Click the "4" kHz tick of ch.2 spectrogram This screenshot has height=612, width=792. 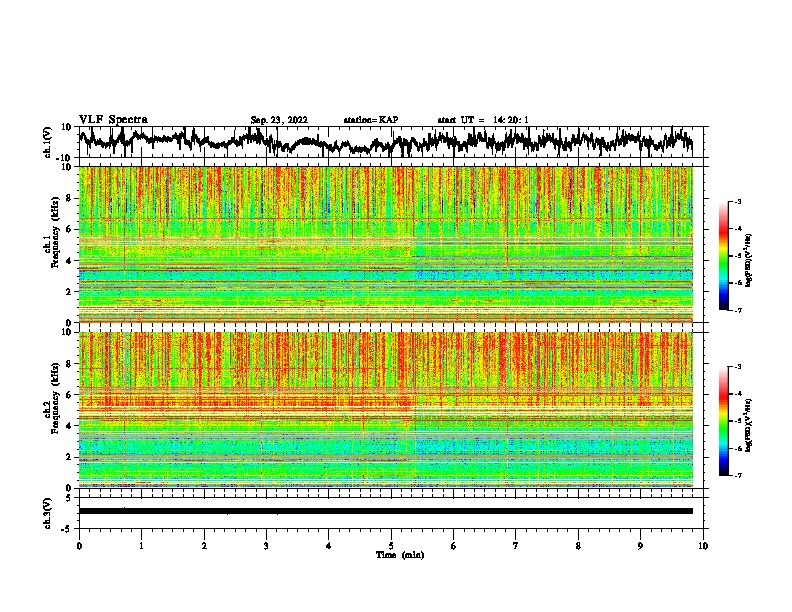[x=69, y=426]
